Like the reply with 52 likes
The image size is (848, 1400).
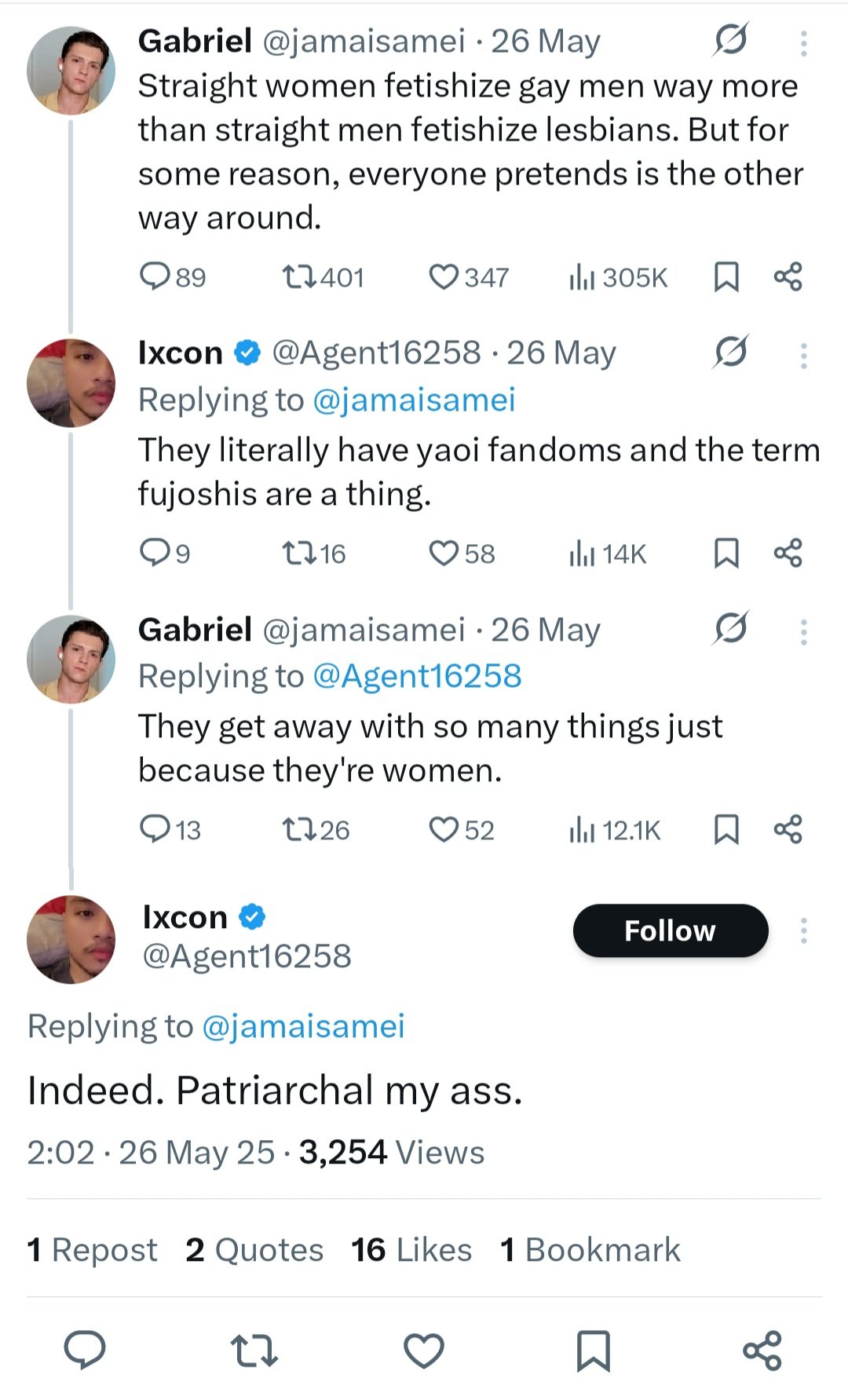[x=444, y=830]
